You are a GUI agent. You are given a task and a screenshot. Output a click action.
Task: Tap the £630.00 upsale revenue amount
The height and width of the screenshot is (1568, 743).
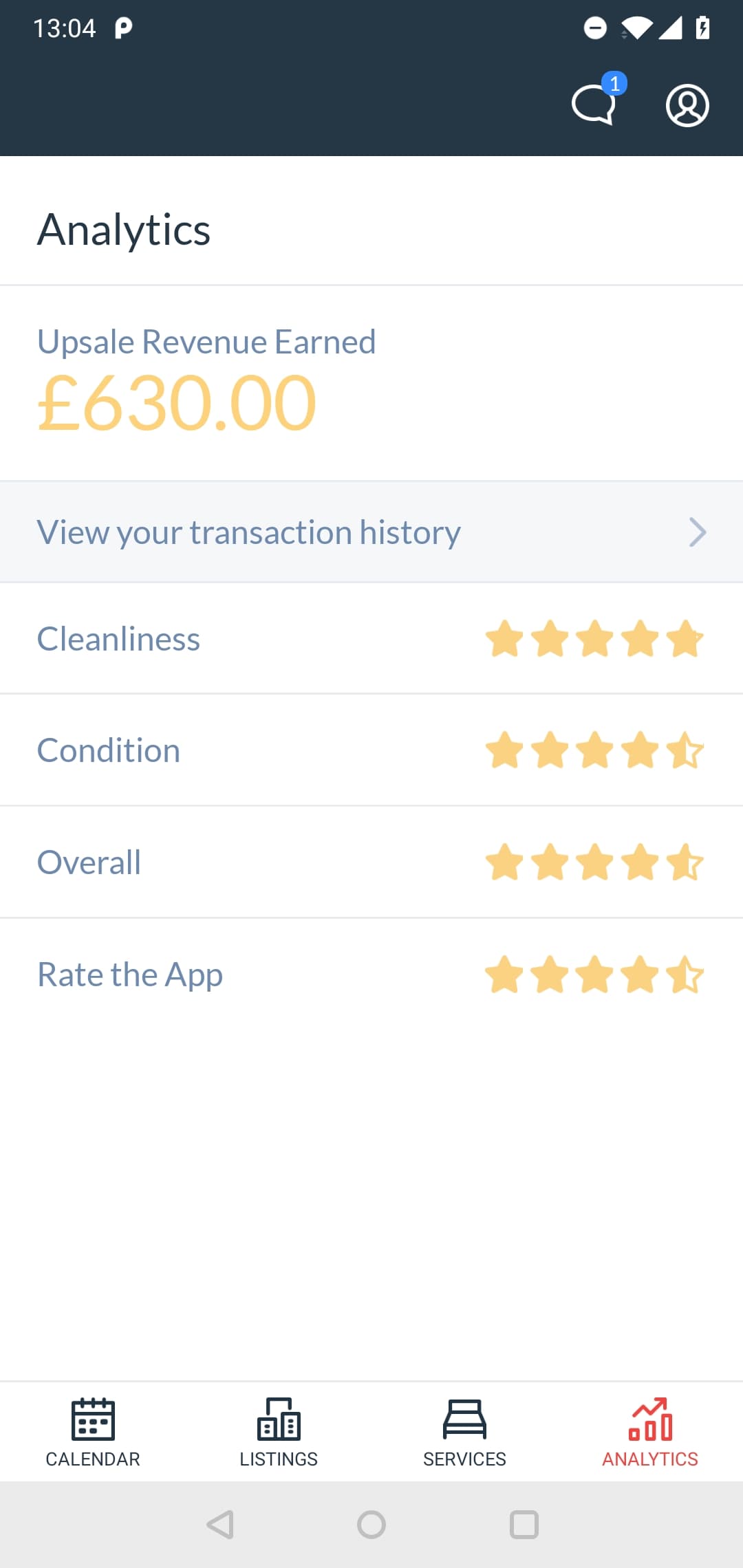(177, 403)
